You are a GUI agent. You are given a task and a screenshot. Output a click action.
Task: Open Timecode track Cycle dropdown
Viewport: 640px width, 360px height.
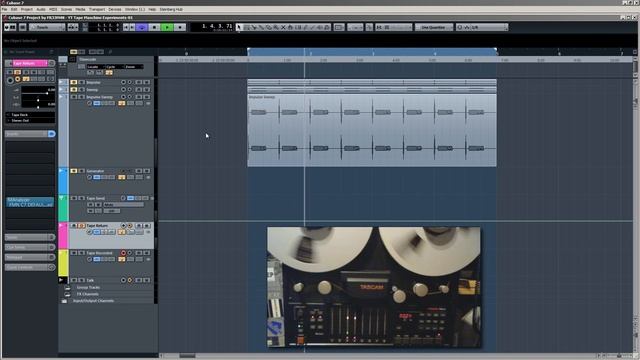point(115,67)
